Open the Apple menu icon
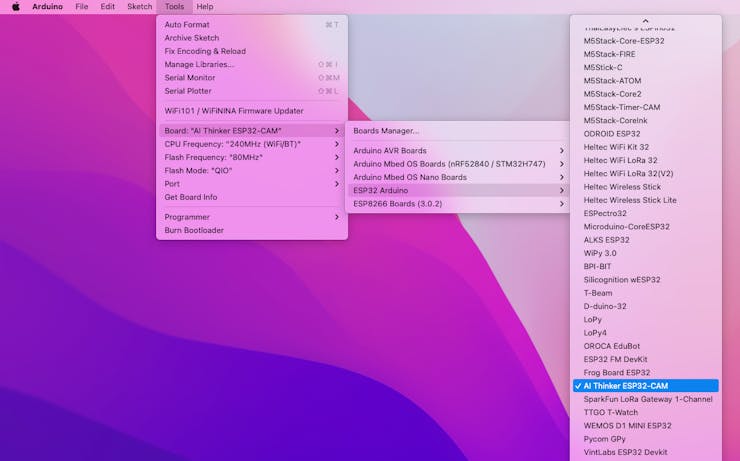Screen dimensions: 740x461 16,7
